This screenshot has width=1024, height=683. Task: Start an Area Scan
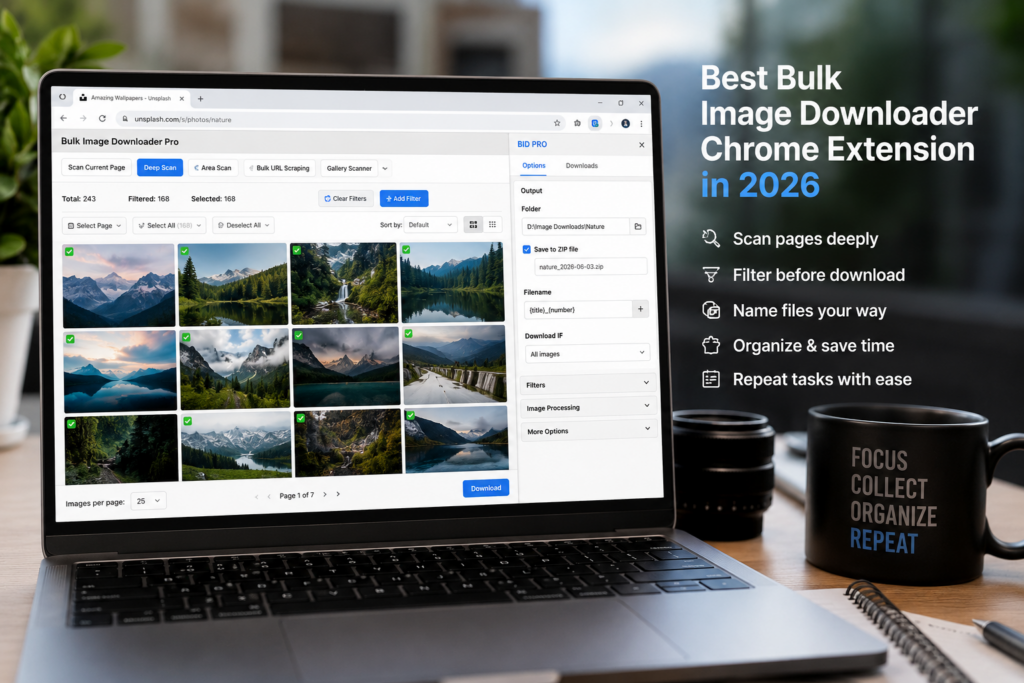click(x=214, y=168)
